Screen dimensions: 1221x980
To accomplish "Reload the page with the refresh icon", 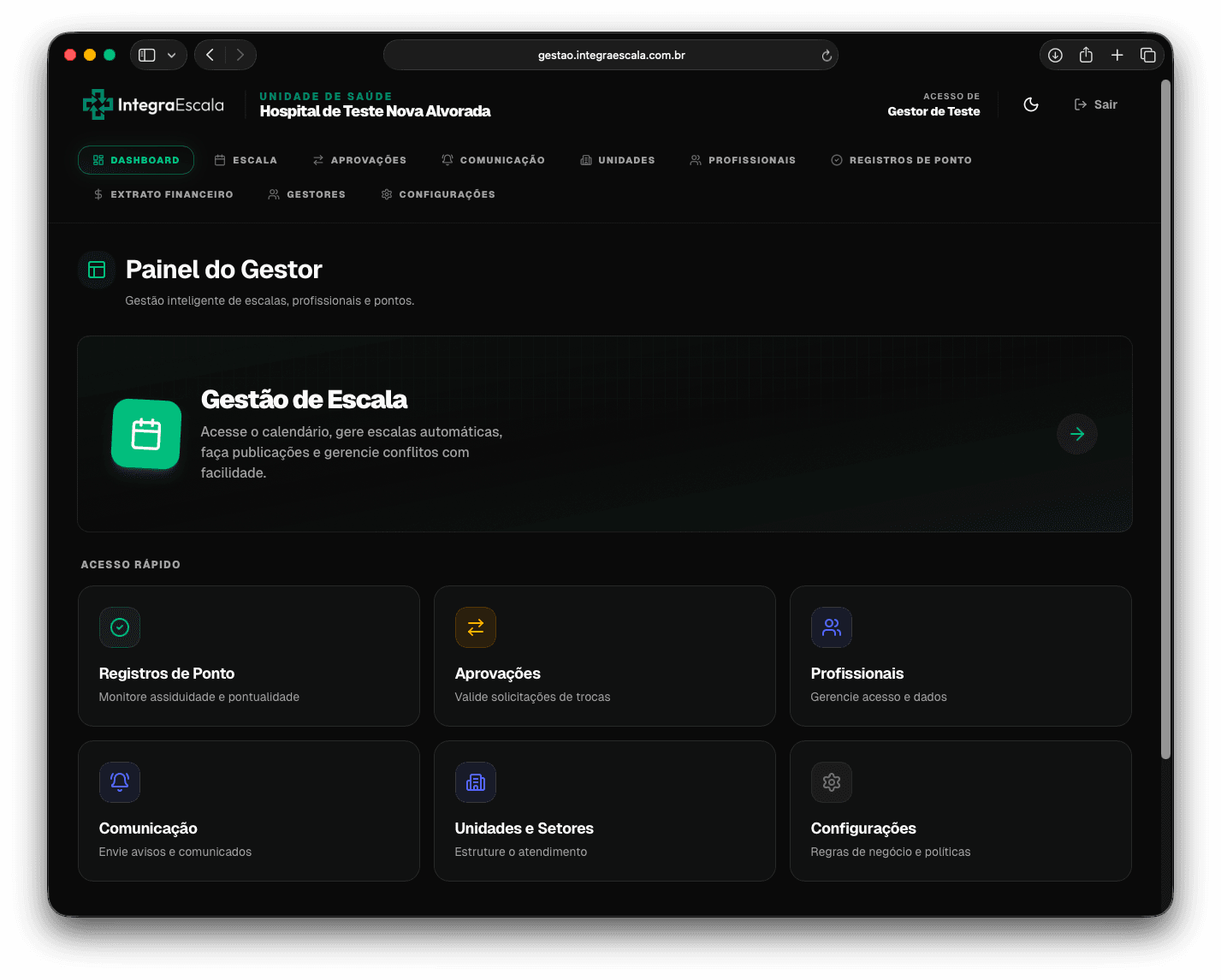I will [x=826, y=55].
